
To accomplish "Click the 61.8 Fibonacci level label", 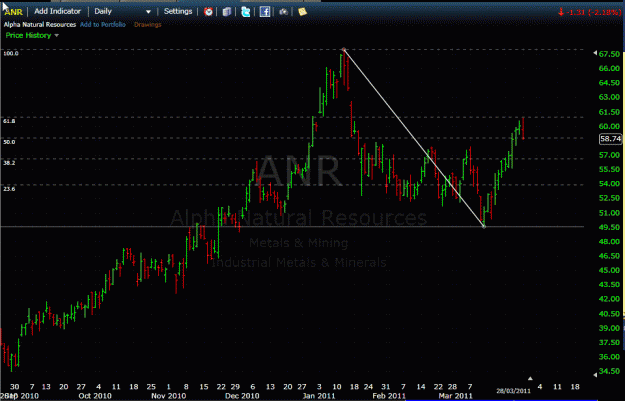I will click(x=9, y=121).
